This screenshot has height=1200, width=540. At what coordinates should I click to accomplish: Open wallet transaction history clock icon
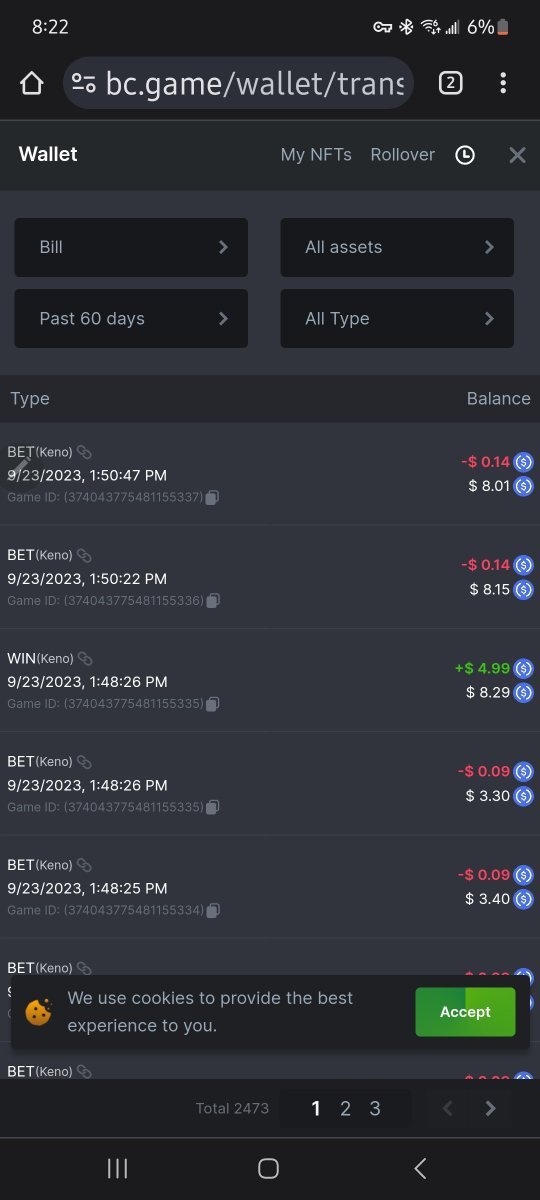click(465, 155)
